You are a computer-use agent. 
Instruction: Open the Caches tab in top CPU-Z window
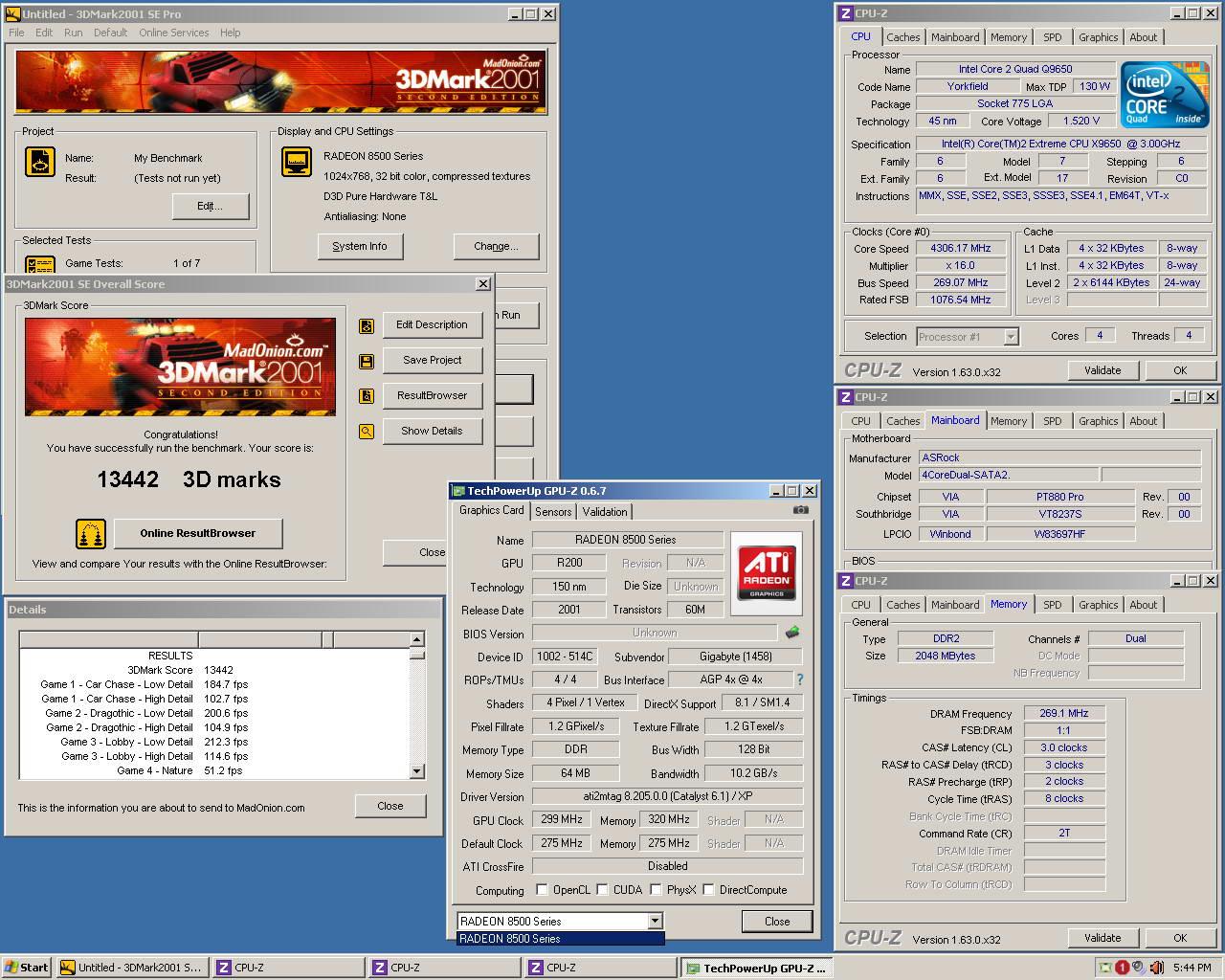click(902, 37)
